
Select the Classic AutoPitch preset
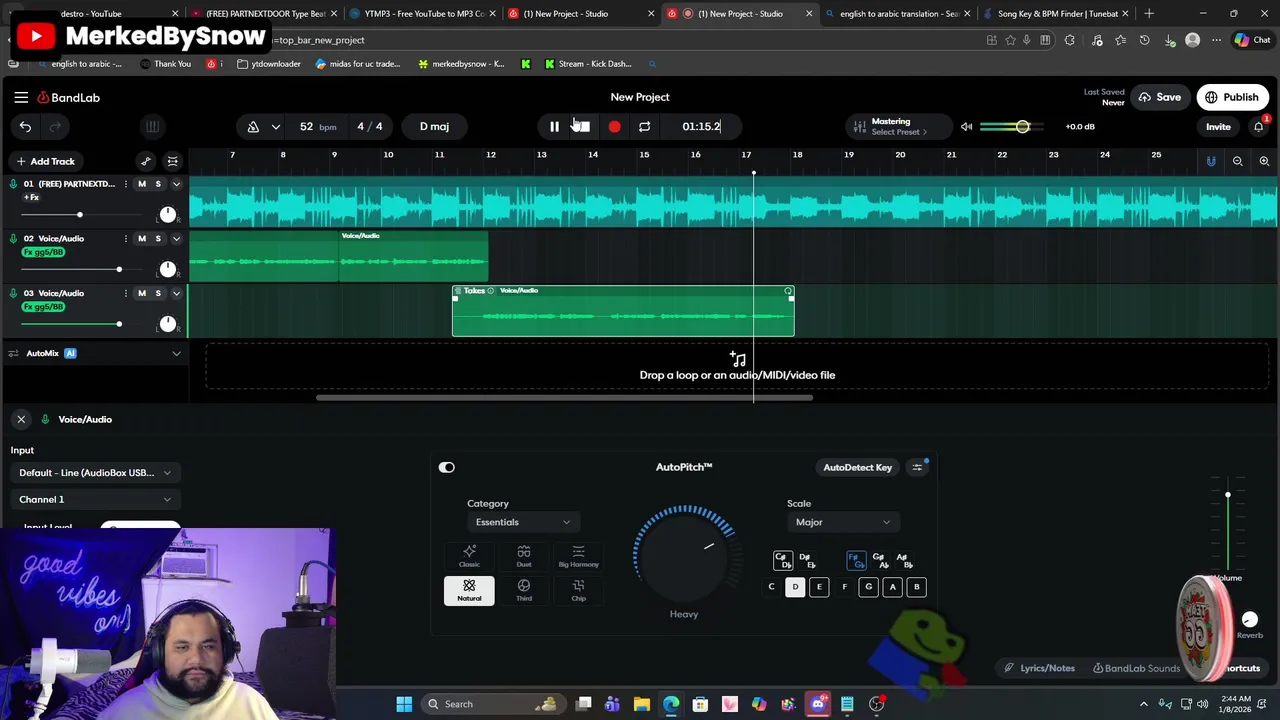tap(469, 556)
